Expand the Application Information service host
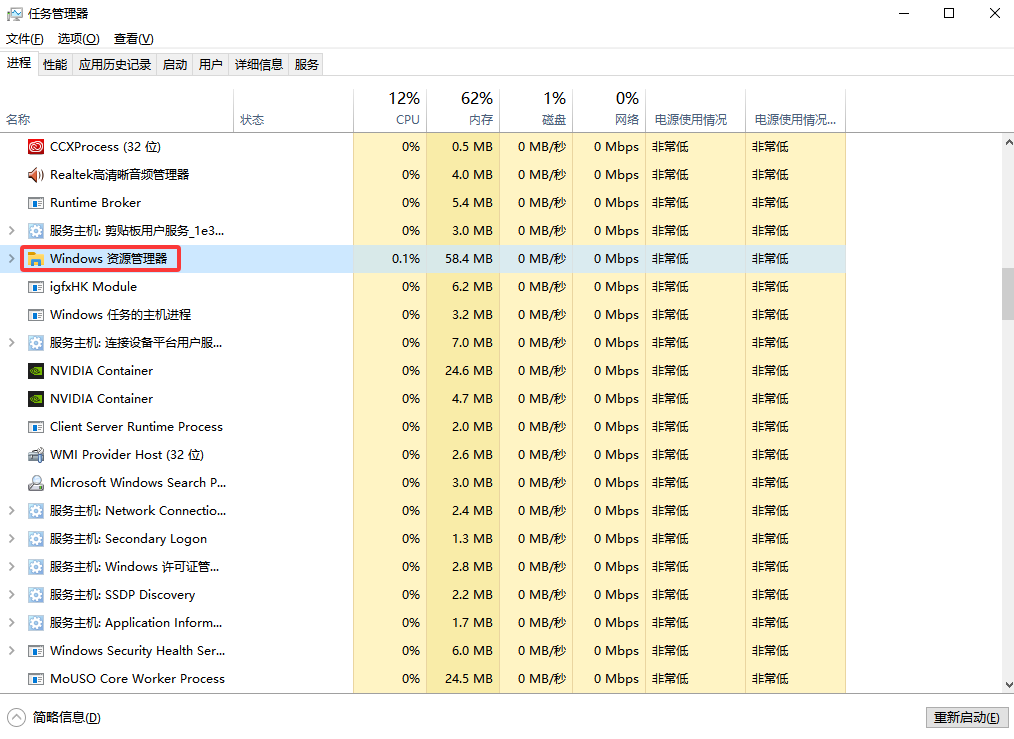Viewport: 1014px width, 739px height. 11,623
